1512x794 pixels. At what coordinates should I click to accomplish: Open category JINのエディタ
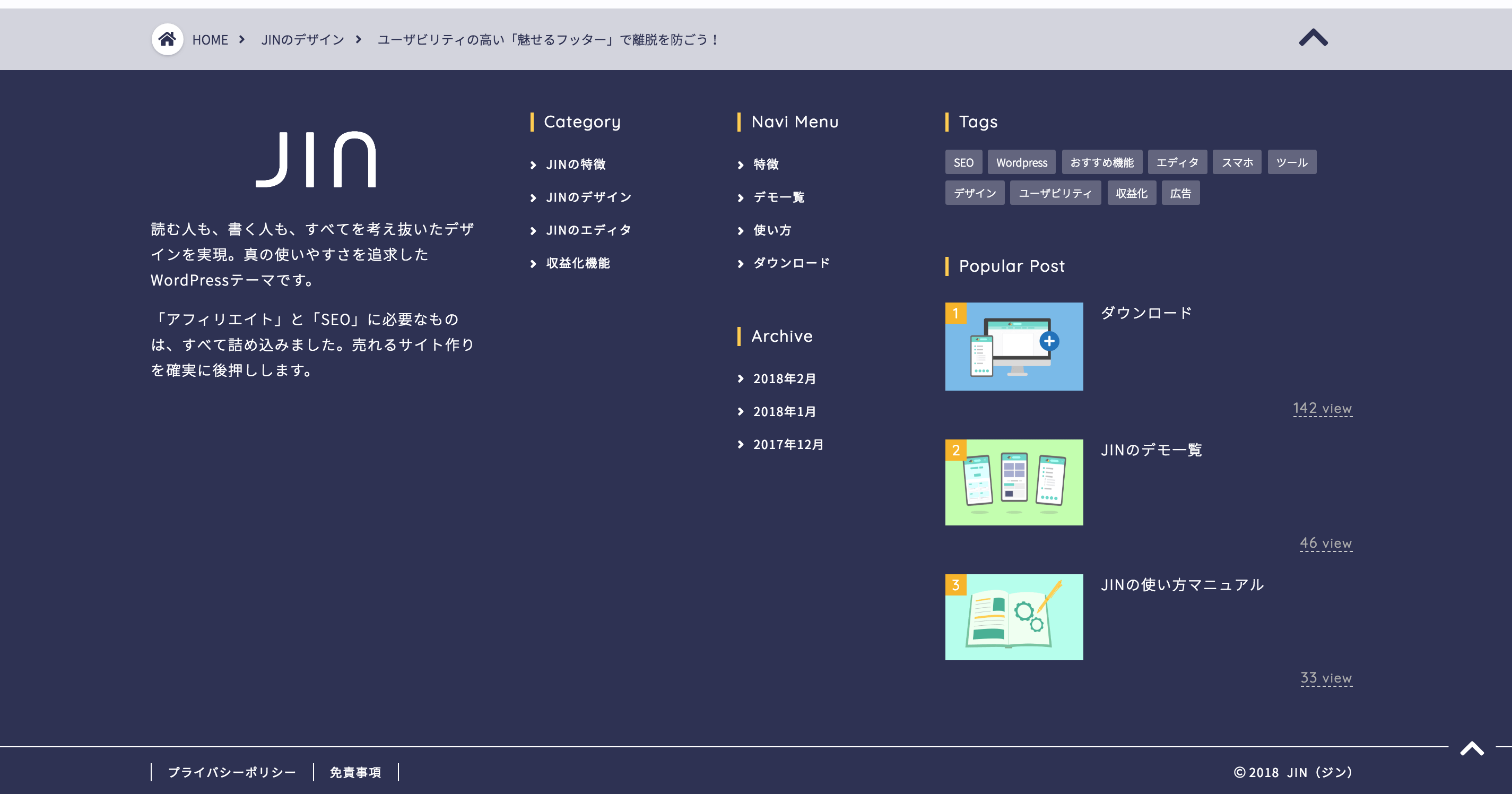tap(589, 230)
